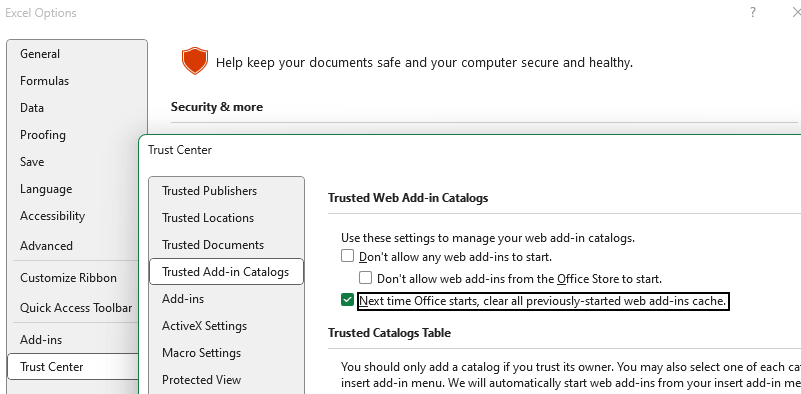Uncheck the clear web add-ins cache checkbox
Screen dimensions: 801x394
347,300
